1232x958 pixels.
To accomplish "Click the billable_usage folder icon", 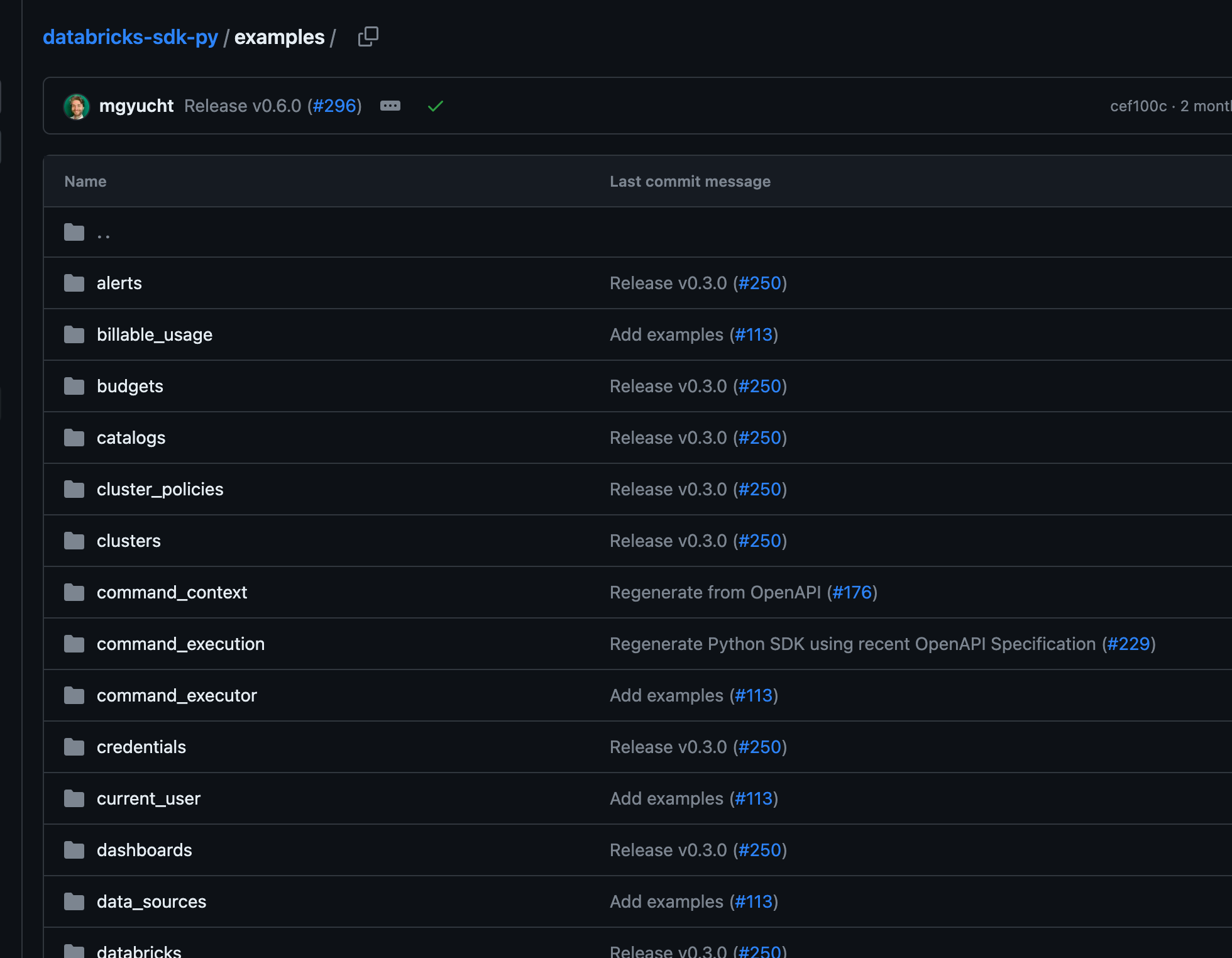I will pos(74,334).
